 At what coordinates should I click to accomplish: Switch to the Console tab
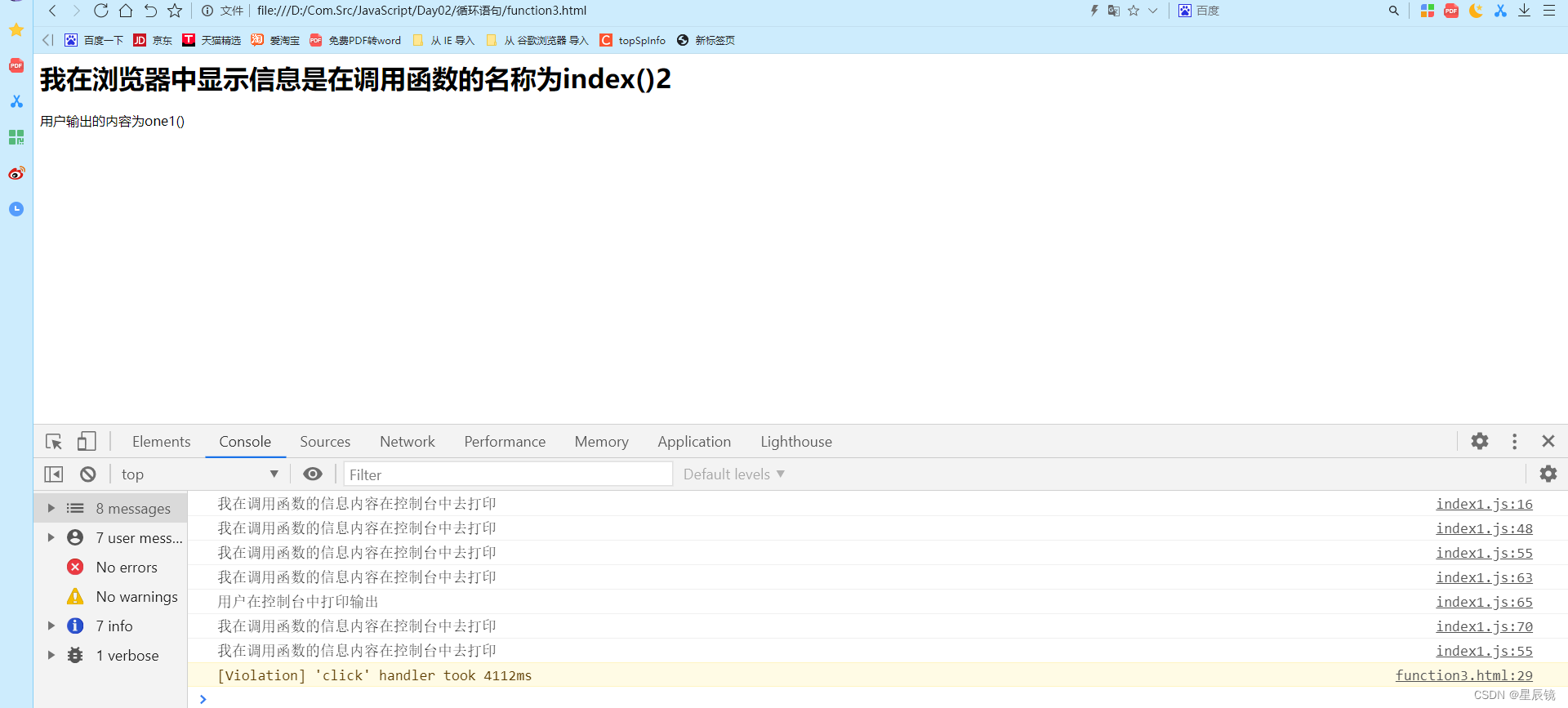[245, 442]
